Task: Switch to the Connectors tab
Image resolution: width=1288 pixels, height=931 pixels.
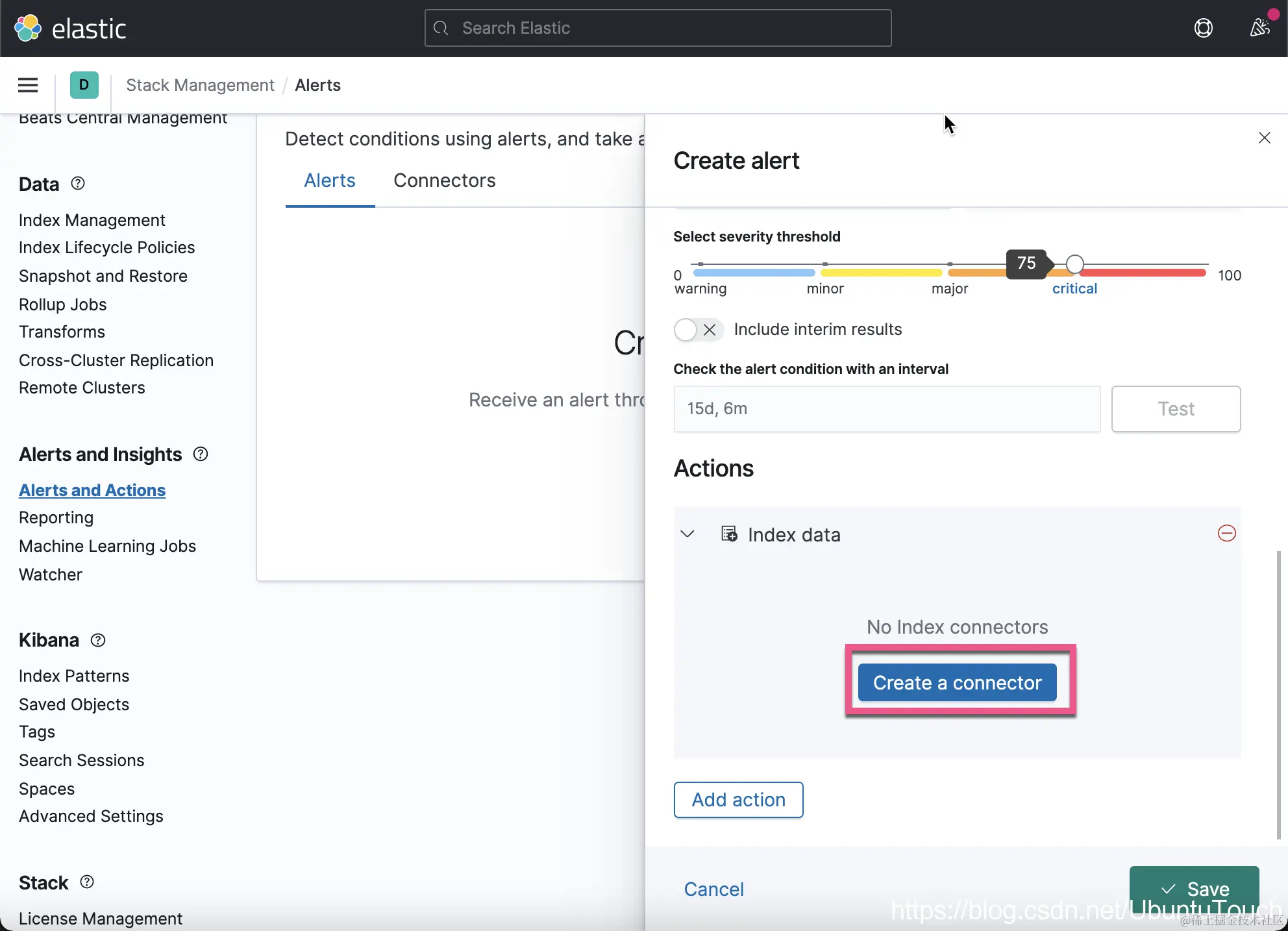Action: pyautogui.click(x=444, y=180)
